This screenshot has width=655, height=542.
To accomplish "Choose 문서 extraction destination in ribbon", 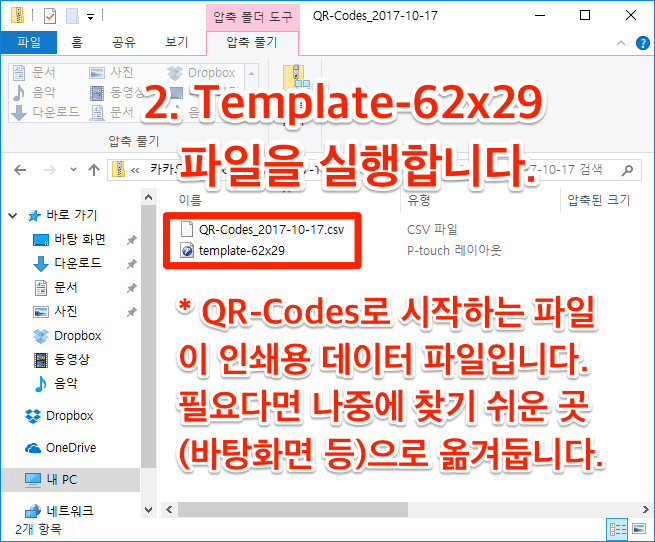I will point(34,73).
